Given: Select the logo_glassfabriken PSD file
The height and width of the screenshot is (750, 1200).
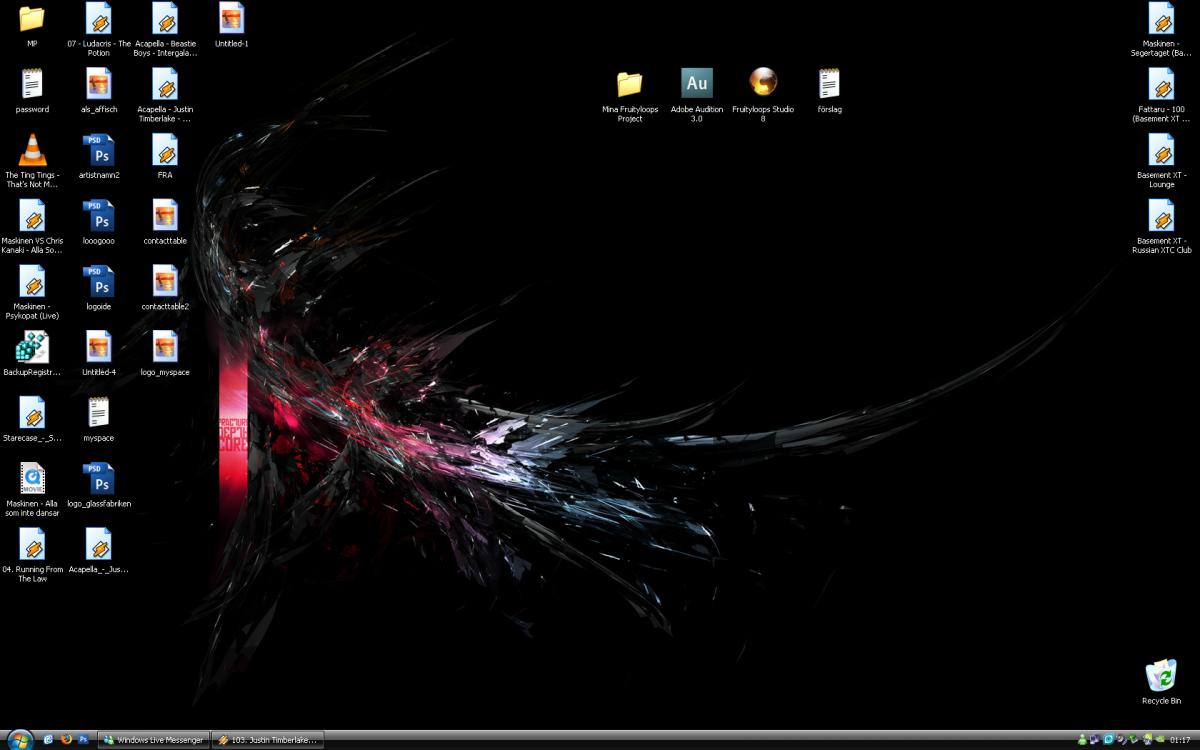Looking at the screenshot, I should point(98,478).
